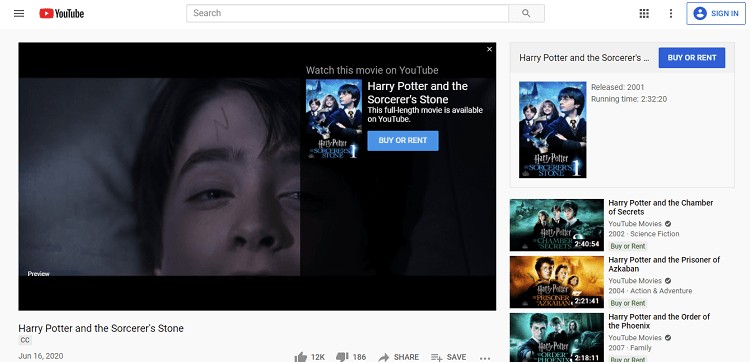The width and height of the screenshot is (750, 362).
Task: Click Buy or Rent badge for Prisoner of Azkaban
Action: point(628,303)
